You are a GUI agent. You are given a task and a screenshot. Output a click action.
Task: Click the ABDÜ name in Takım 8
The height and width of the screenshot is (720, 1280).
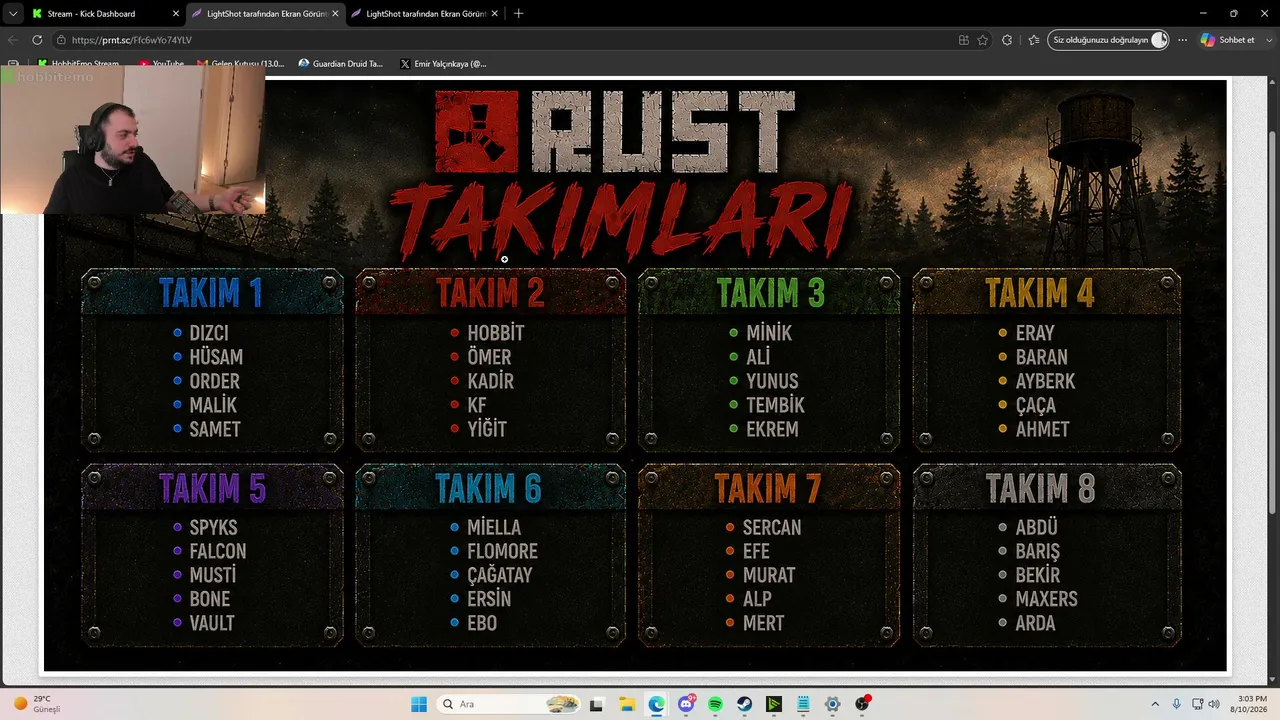tap(1036, 527)
